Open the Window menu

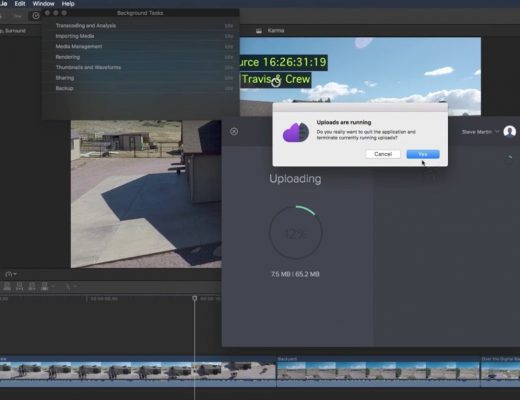[x=43, y=4]
